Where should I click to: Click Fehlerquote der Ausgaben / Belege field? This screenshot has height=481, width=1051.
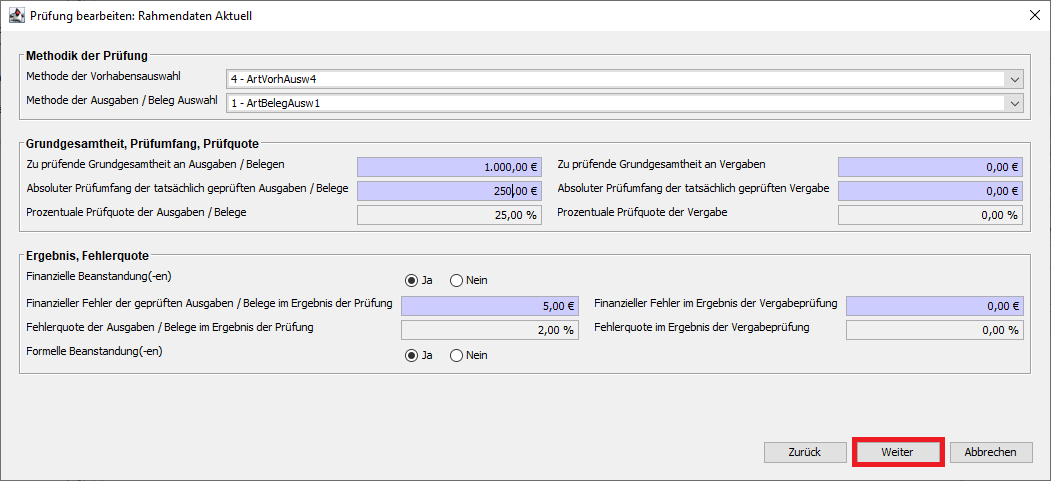[489, 330]
